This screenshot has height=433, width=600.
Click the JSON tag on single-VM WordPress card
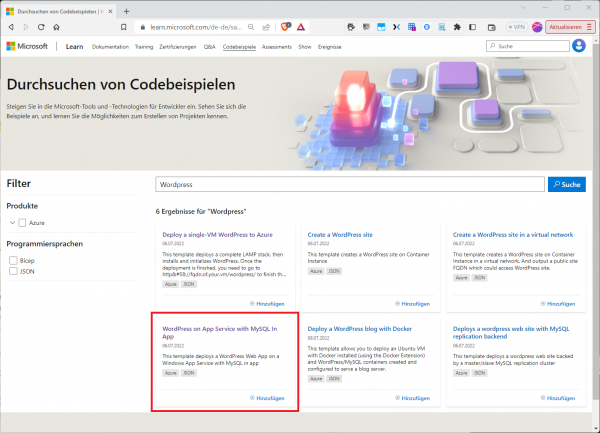pos(189,284)
